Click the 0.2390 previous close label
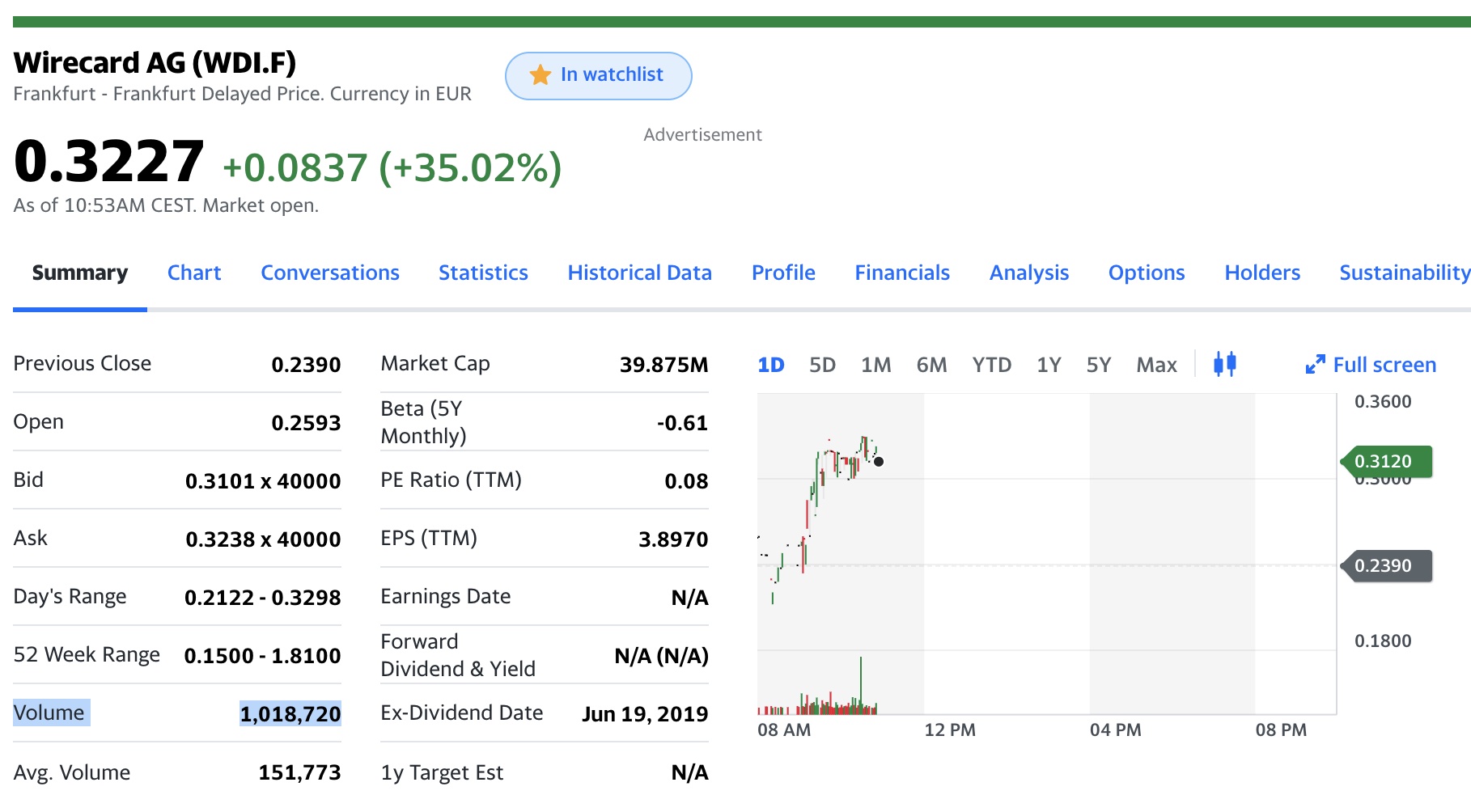Screen dimensions: 1471x812 click(1386, 565)
